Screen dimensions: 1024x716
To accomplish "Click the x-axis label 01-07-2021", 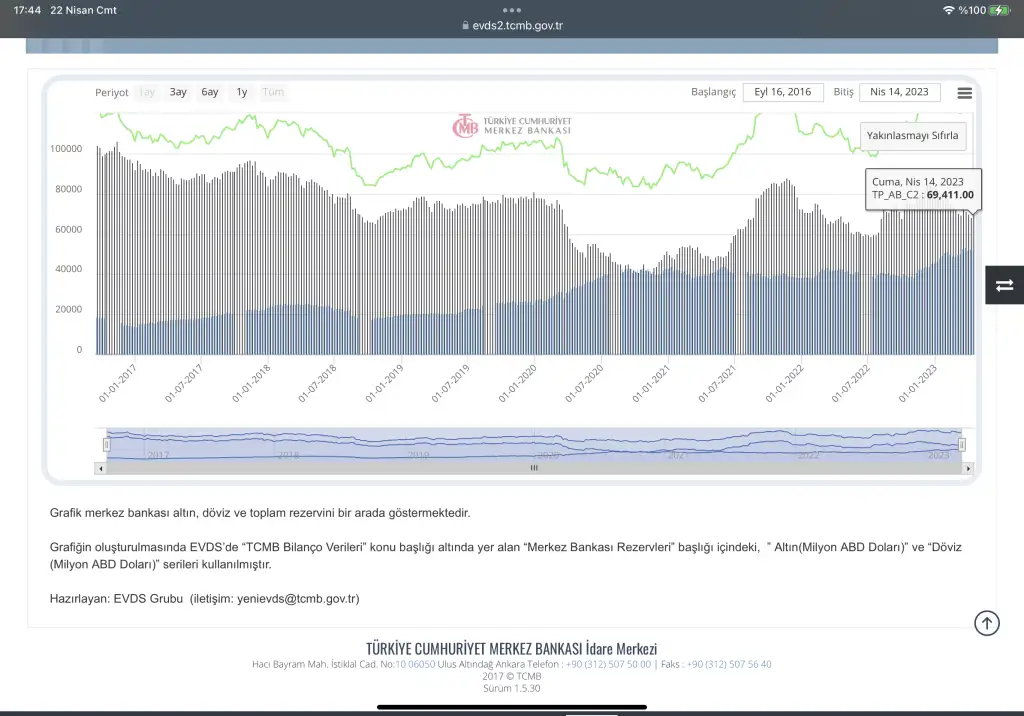I will (x=718, y=383).
